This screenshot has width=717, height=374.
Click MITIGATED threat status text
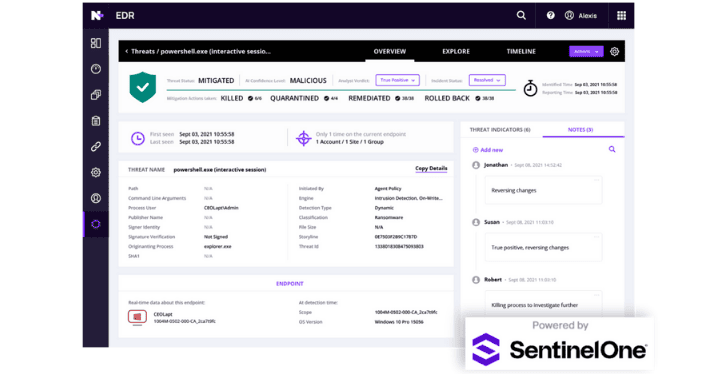[x=216, y=80]
